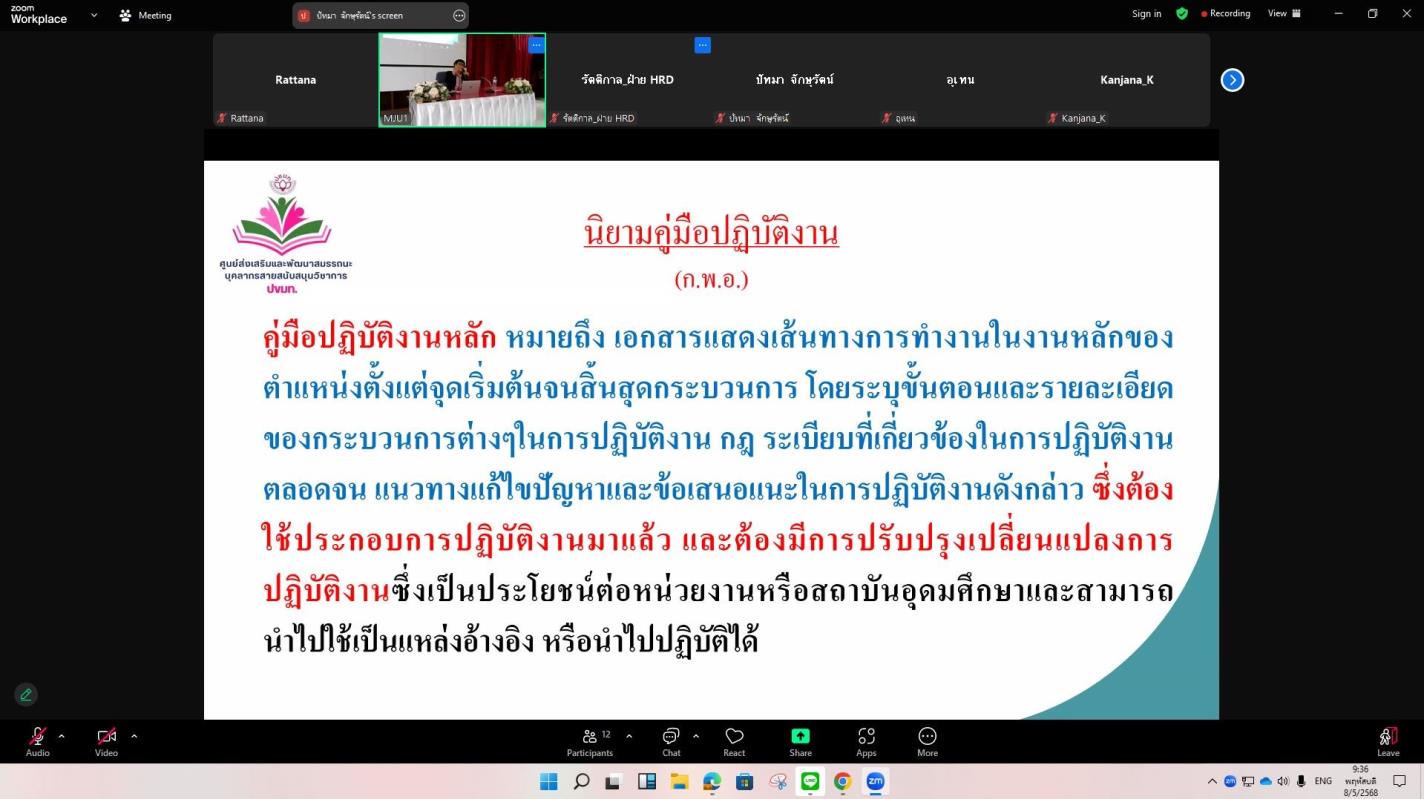Expand the Participants options arrow
Screen dimensions: 1424x799
(629, 736)
